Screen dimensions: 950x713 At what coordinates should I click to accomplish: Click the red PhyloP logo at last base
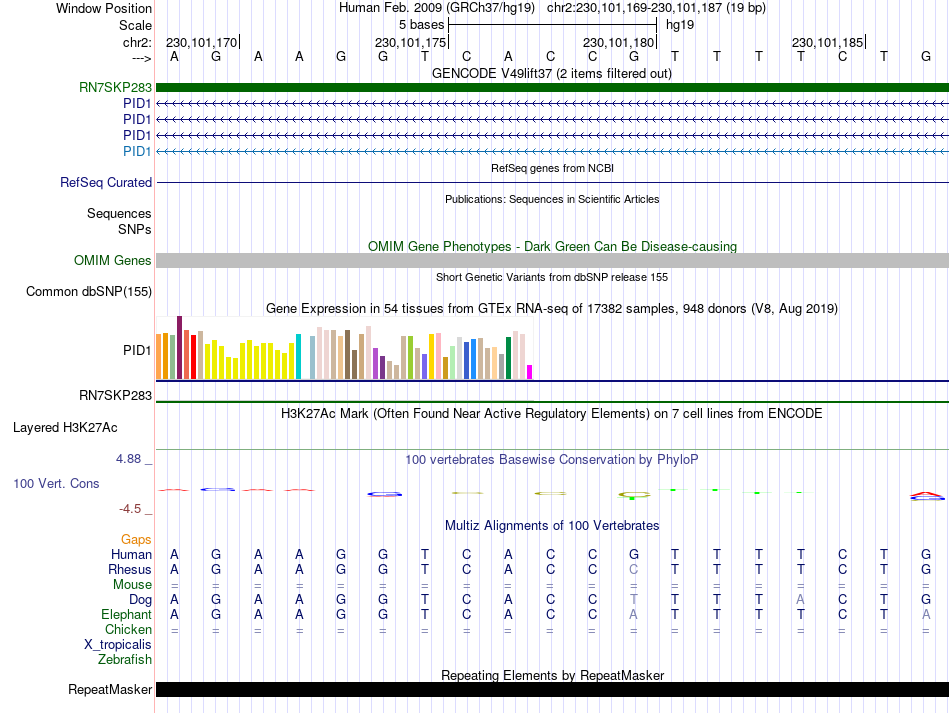(x=927, y=494)
